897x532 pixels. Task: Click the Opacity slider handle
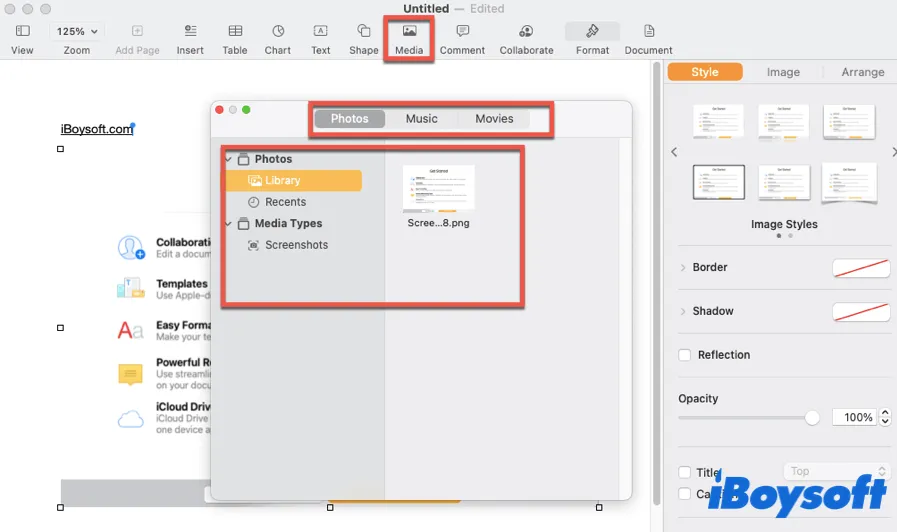pyautogui.click(x=812, y=417)
